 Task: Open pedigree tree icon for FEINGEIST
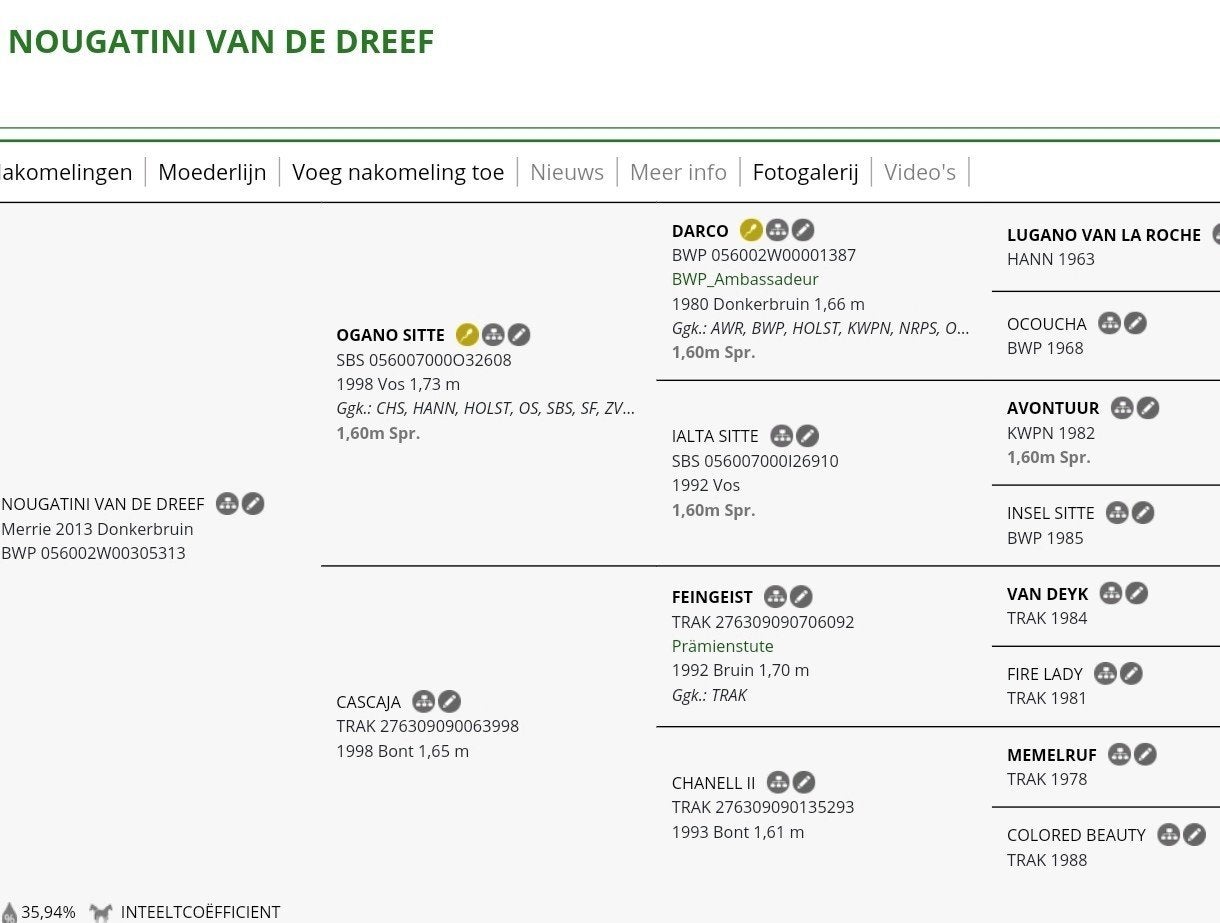775,596
